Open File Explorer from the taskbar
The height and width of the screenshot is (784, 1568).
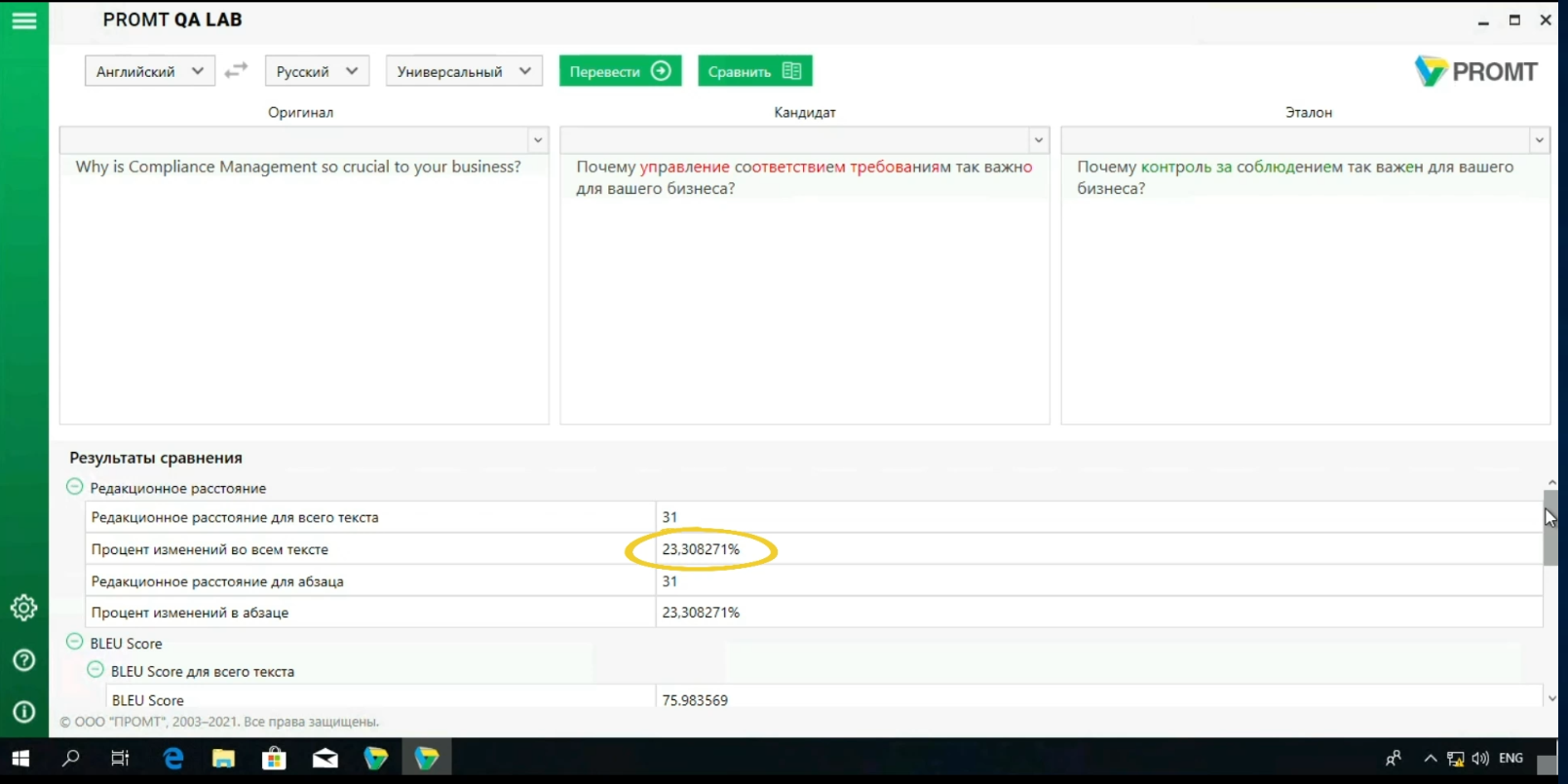(x=224, y=759)
